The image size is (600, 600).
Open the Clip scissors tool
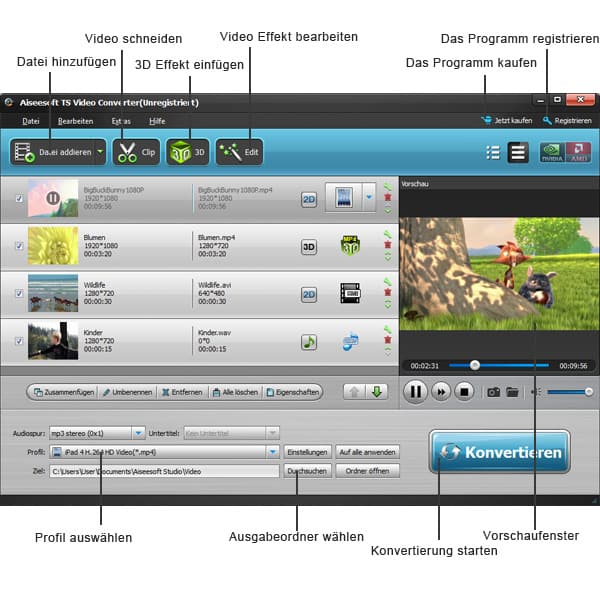click(x=136, y=152)
